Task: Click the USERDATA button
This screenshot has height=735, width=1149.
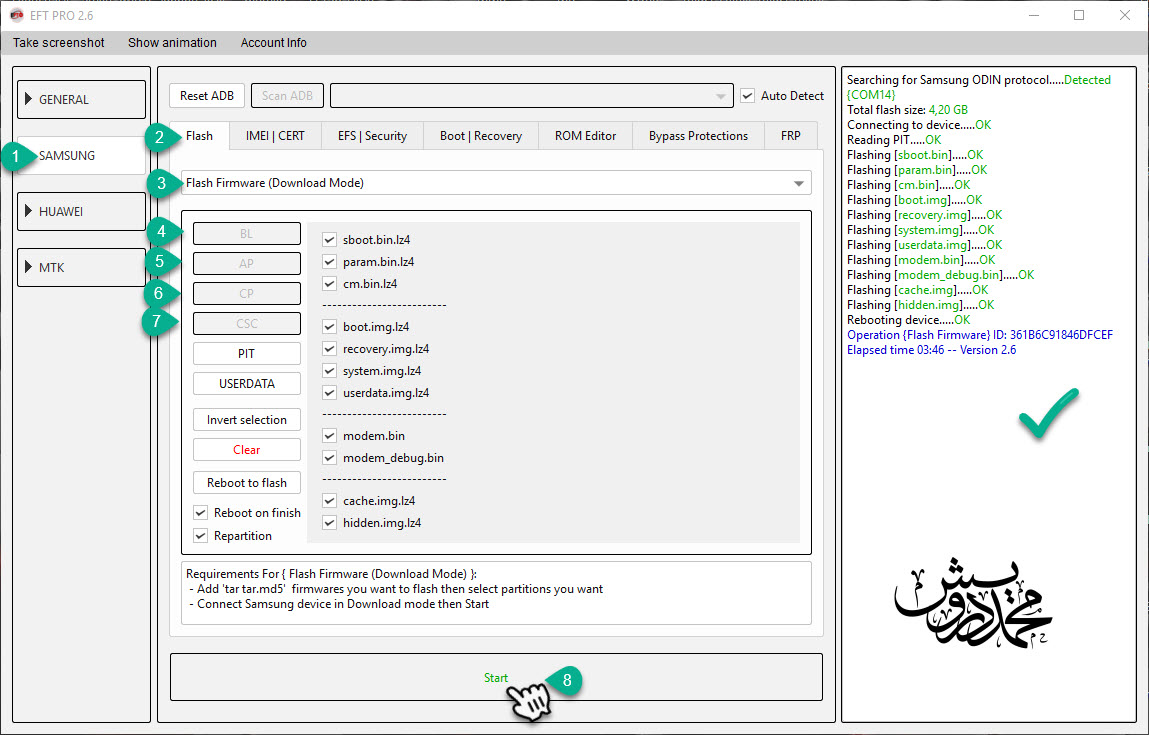Action: [247, 384]
